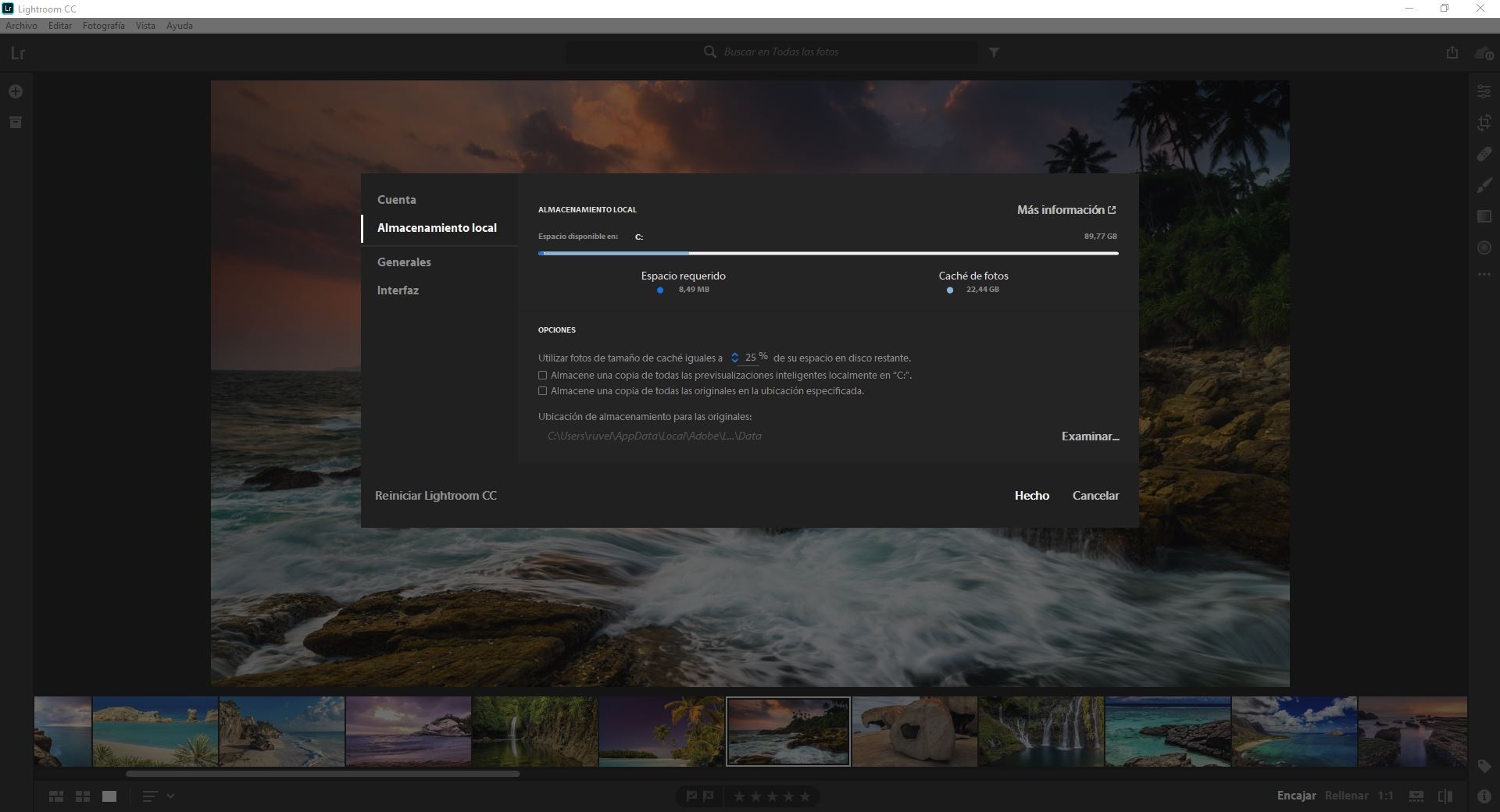Open the Ayuda menu
The width and height of the screenshot is (1500, 812).
tap(180, 26)
